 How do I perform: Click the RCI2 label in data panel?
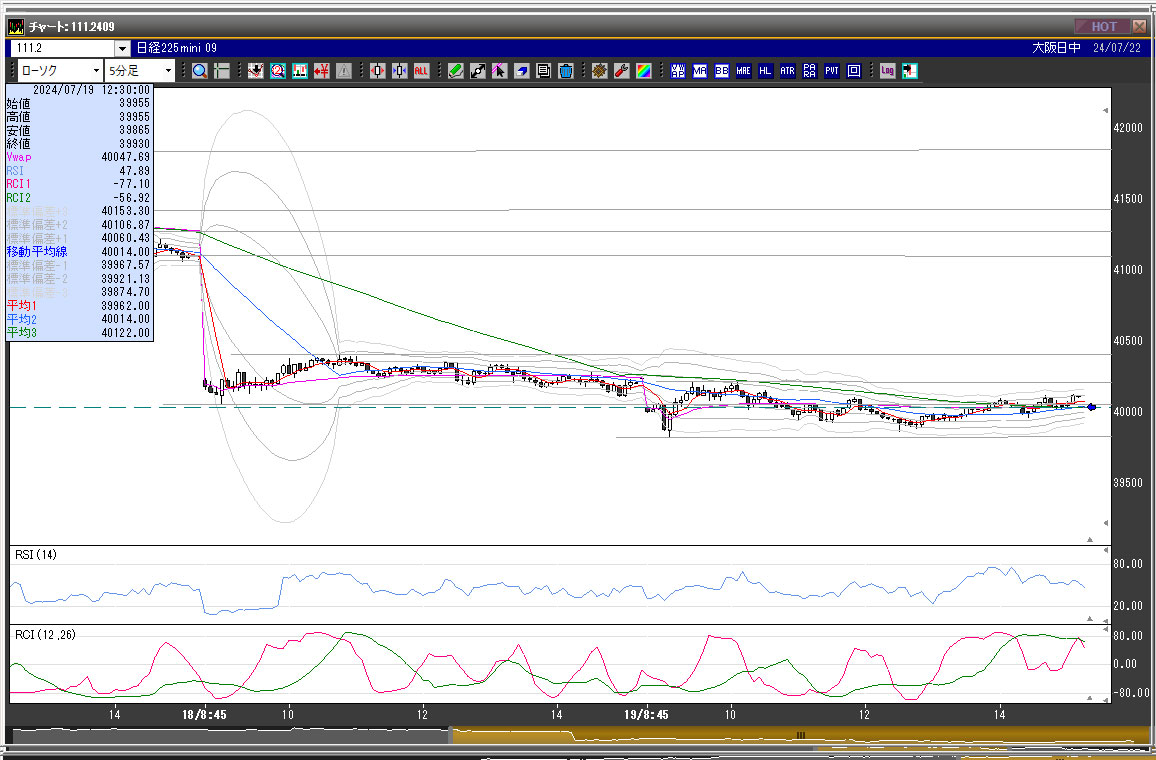click(x=18, y=198)
